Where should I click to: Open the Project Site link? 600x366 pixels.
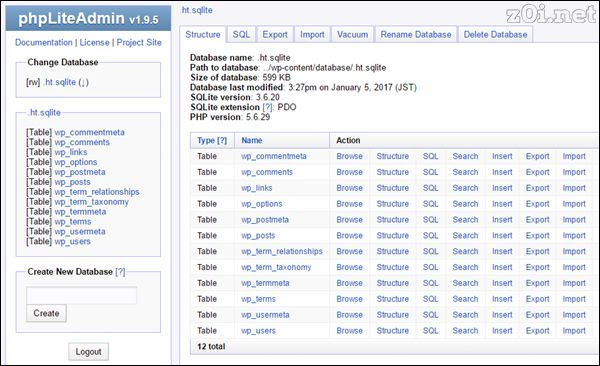point(139,42)
